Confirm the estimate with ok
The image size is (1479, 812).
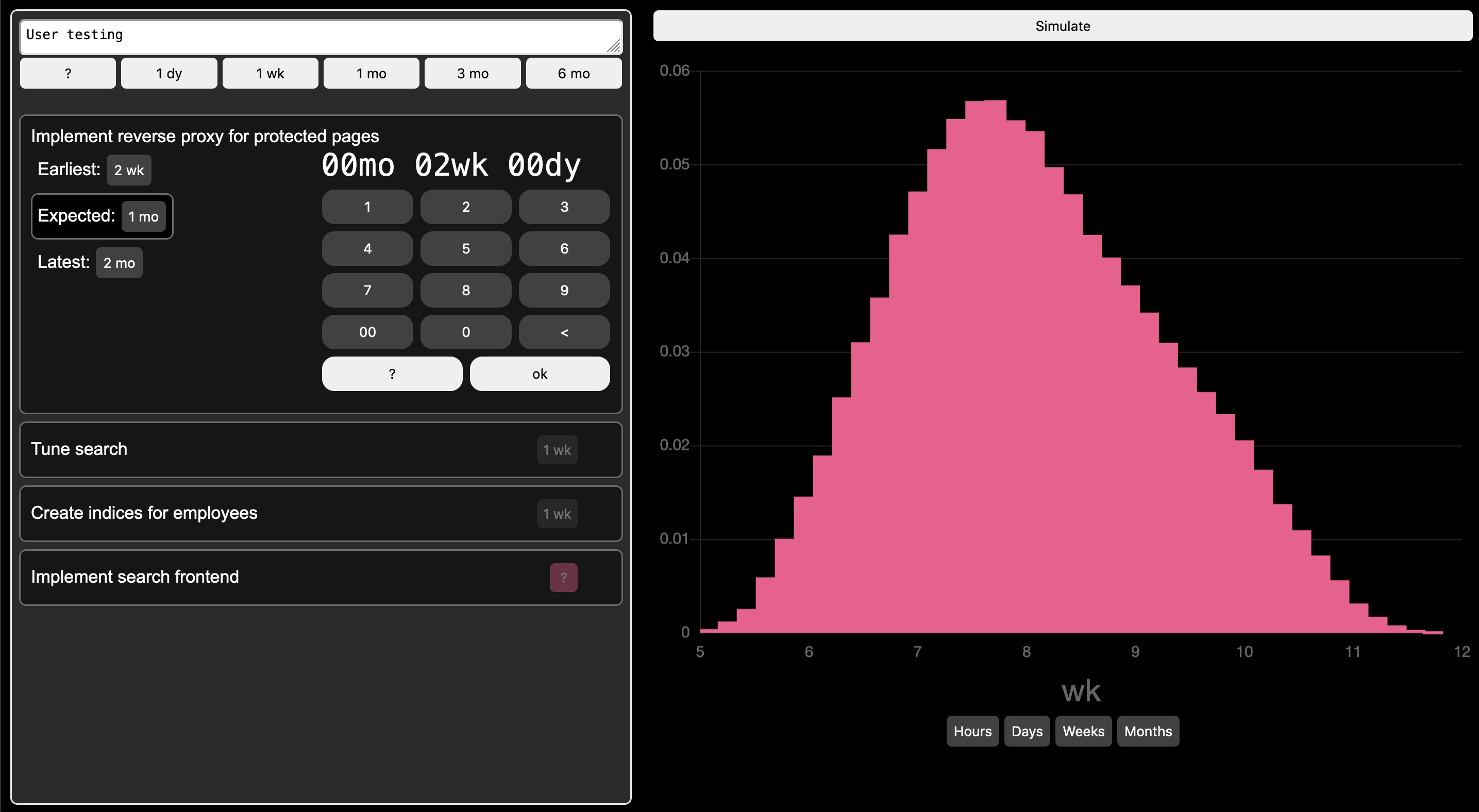pyautogui.click(x=540, y=374)
